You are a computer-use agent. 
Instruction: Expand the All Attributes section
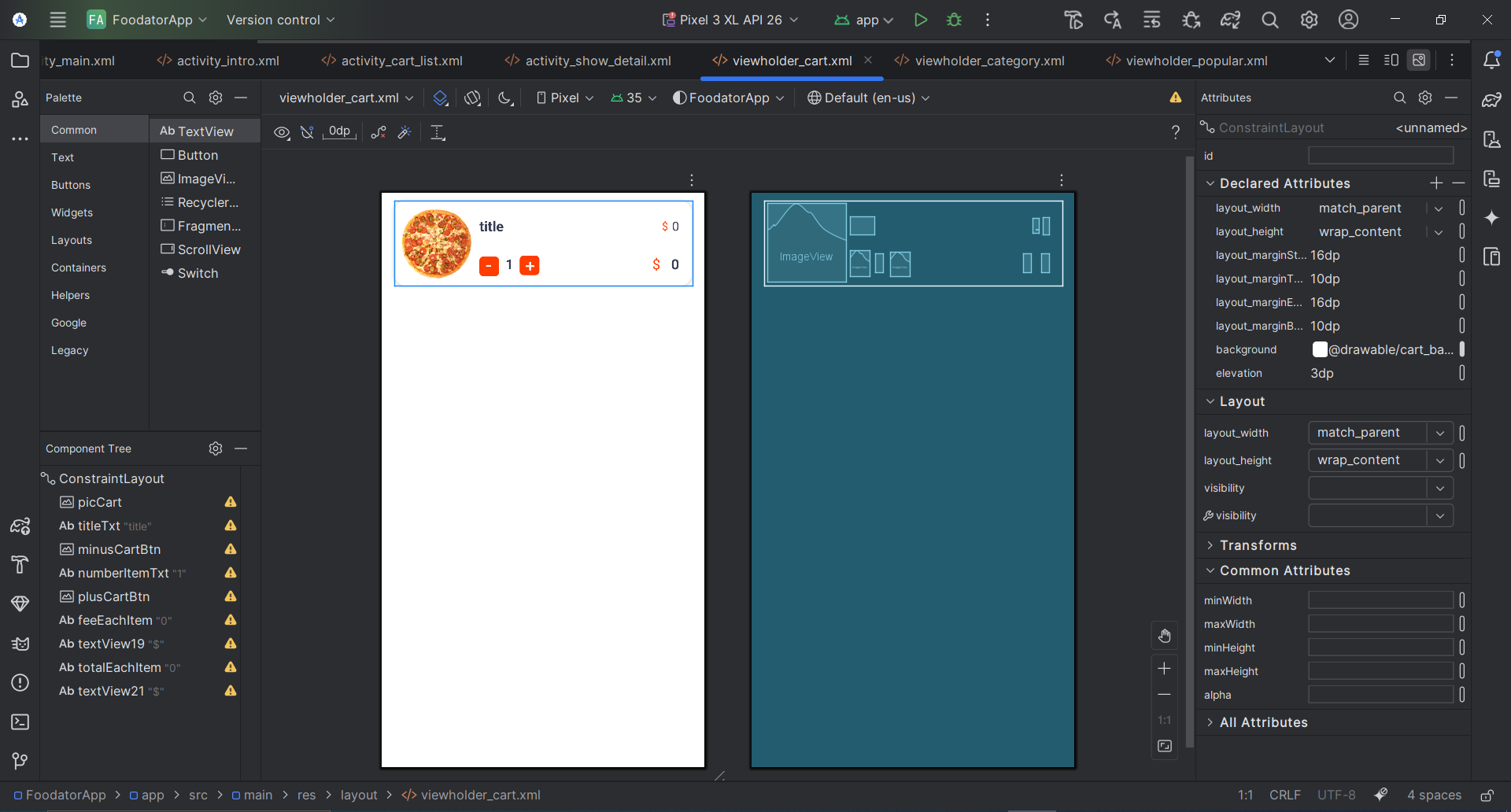[x=1210, y=722]
